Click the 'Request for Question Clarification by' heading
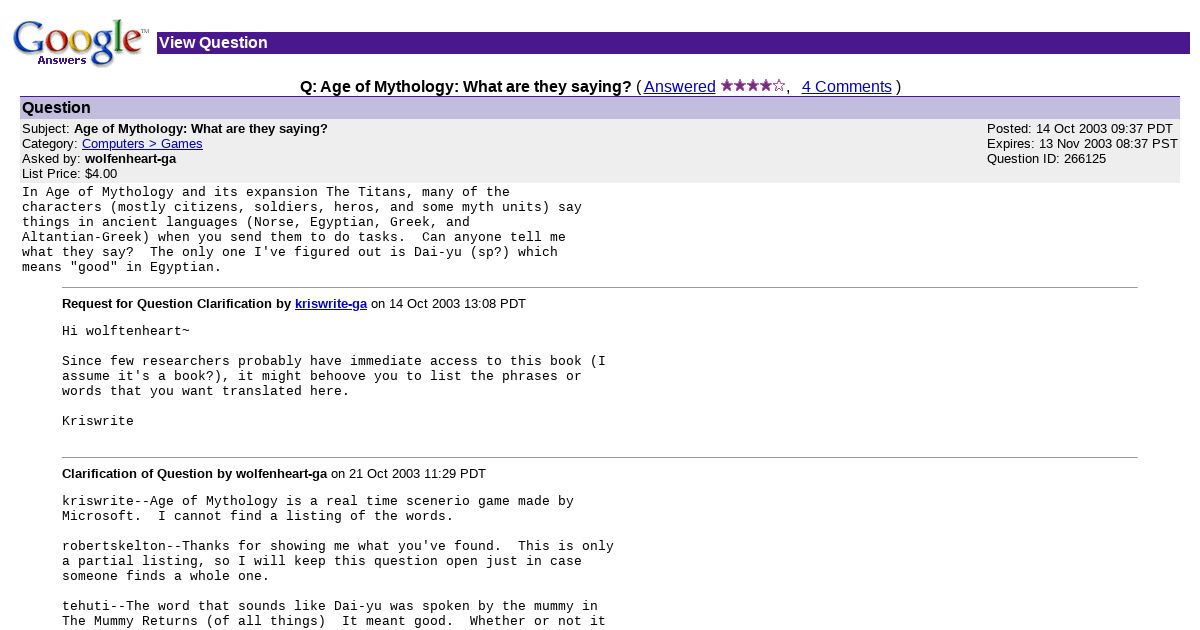This screenshot has height=630, width=1200. (x=176, y=304)
